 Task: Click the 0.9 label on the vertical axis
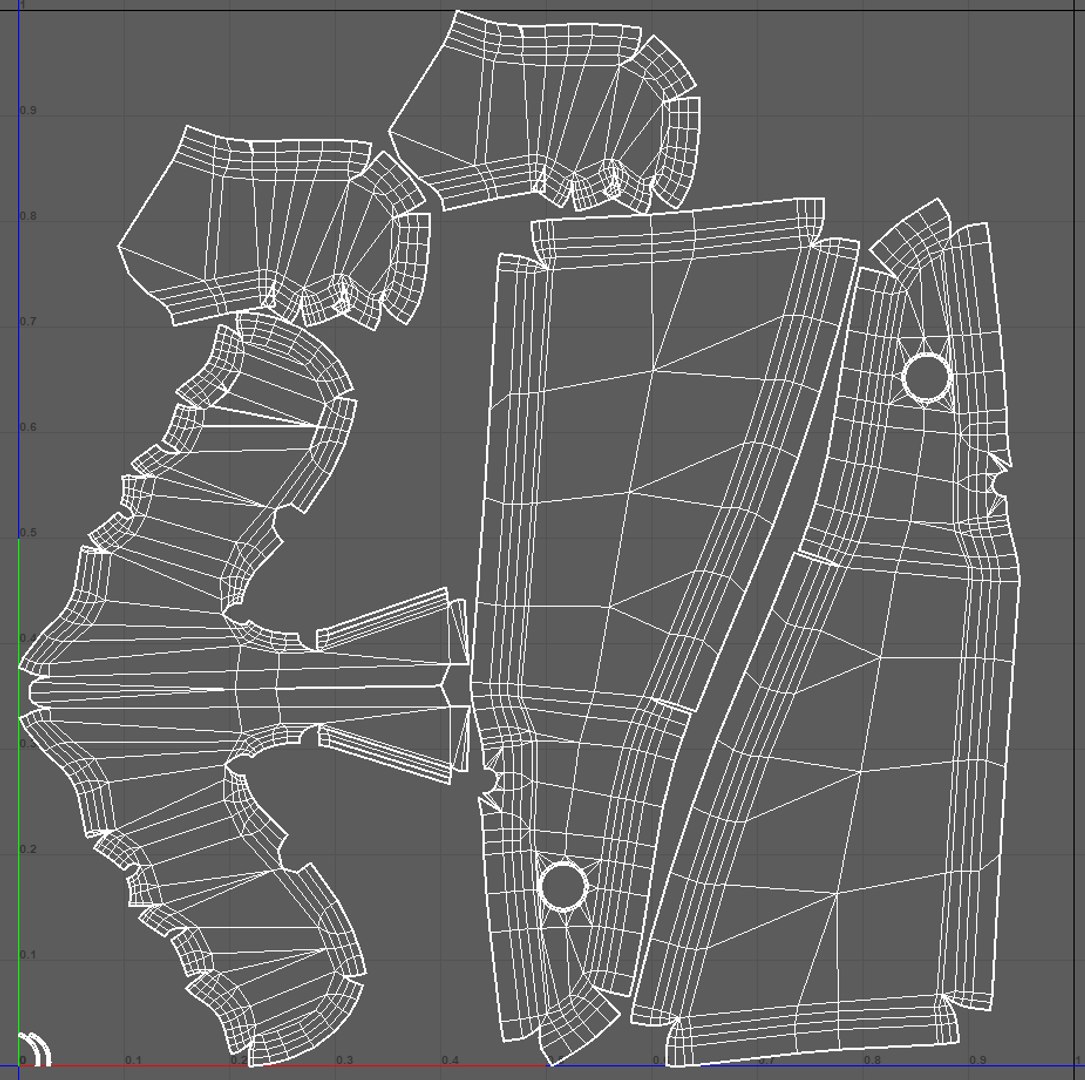pos(28,111)
